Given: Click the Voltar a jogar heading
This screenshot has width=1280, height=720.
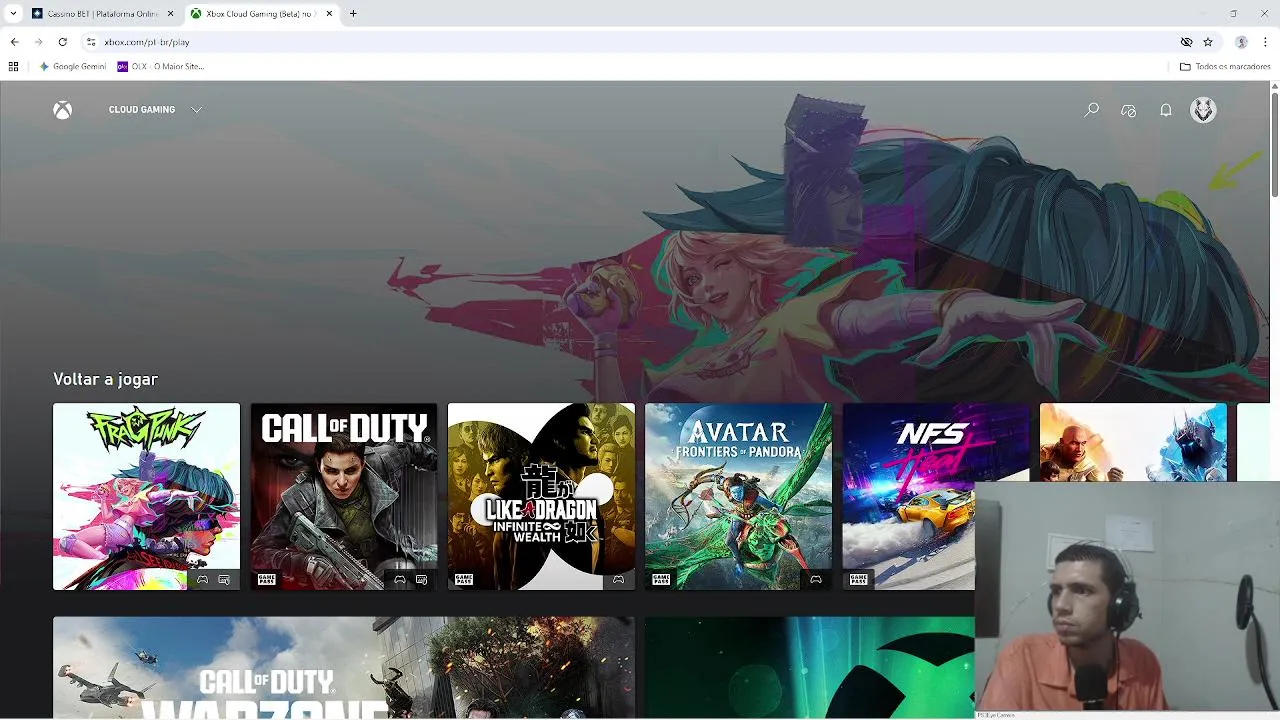Looking at the screenshot, I should click(105, 379).
